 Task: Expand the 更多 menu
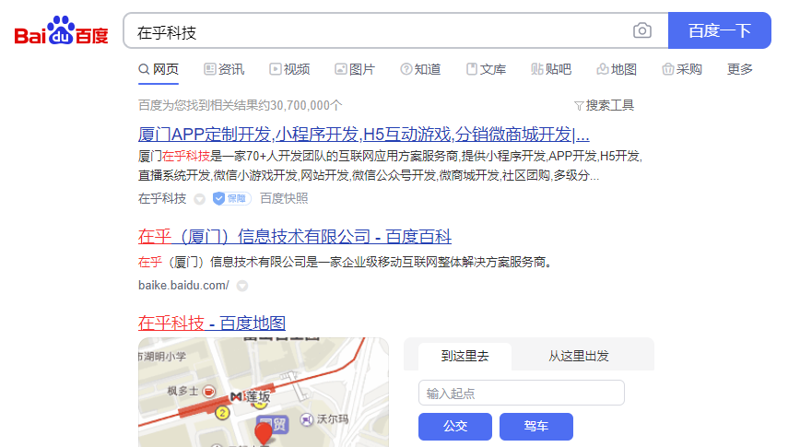[740, 69]
